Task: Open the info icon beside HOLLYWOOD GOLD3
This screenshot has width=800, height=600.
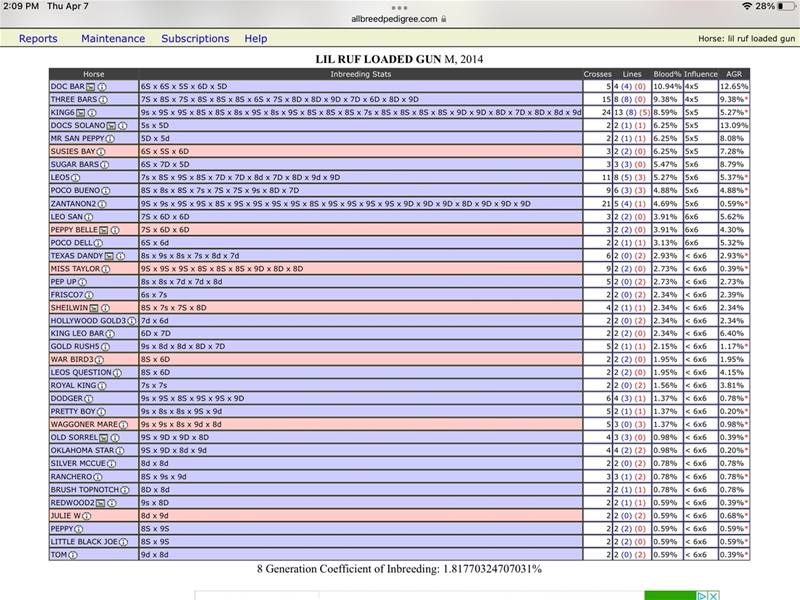Action: point(132,321)
